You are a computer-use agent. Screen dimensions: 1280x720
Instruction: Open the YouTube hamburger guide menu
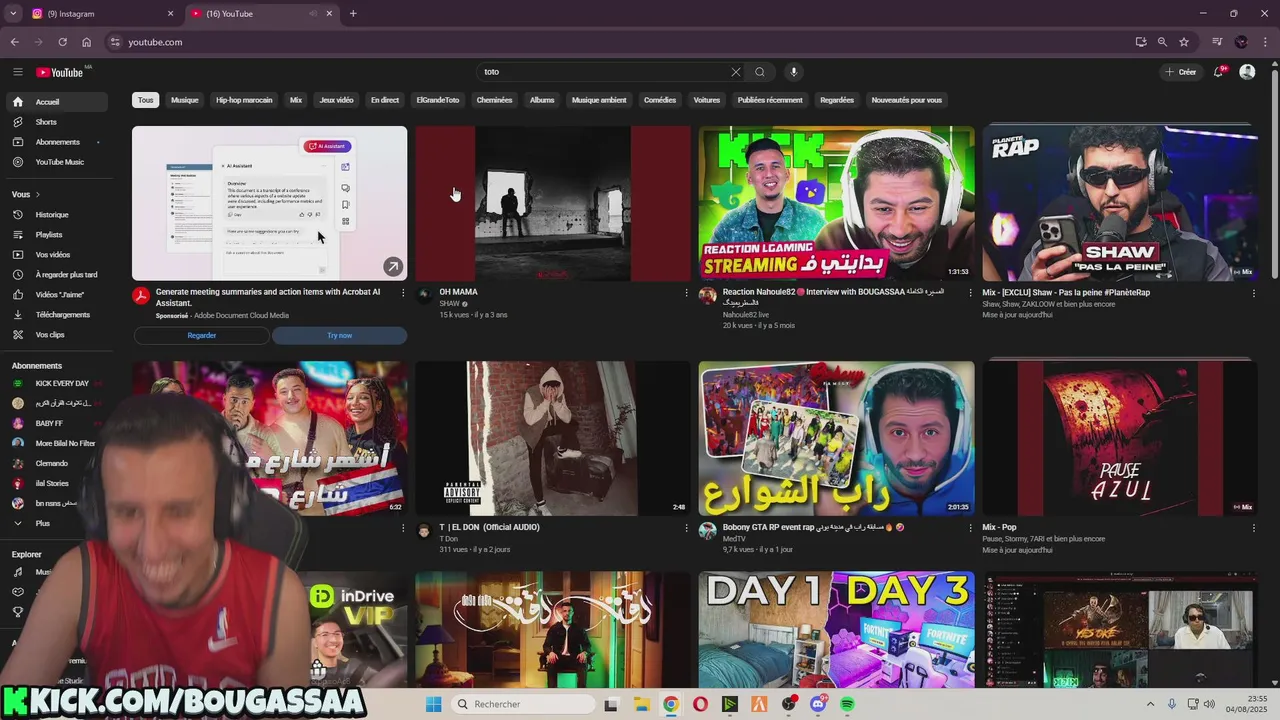click(18, 72)
